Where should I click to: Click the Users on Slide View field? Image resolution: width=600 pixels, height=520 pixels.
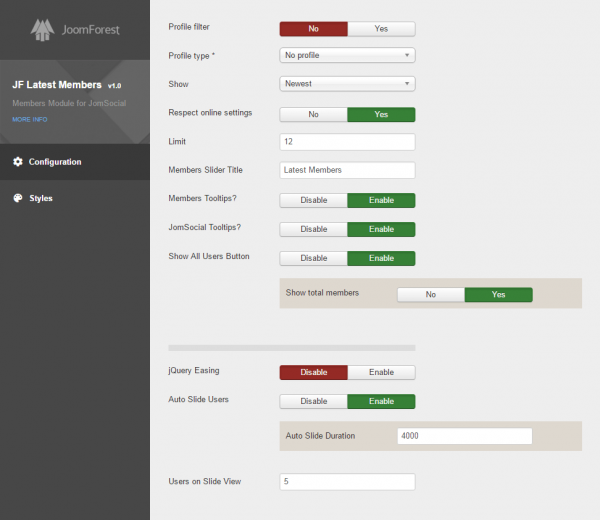point(347,482)
